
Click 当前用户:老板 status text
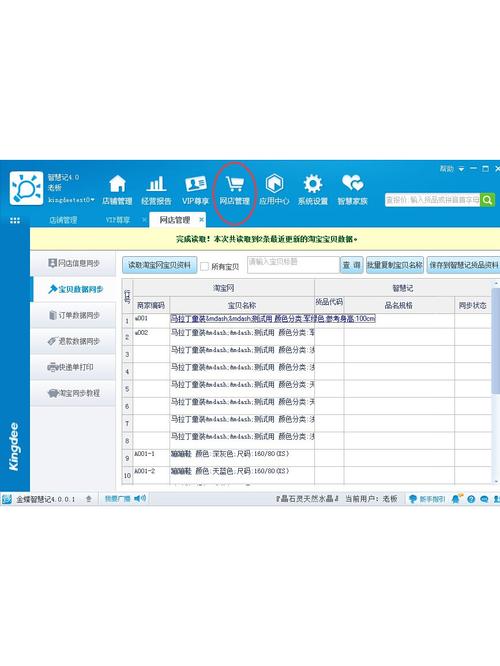pyautogui.click(x=371, y=499)
